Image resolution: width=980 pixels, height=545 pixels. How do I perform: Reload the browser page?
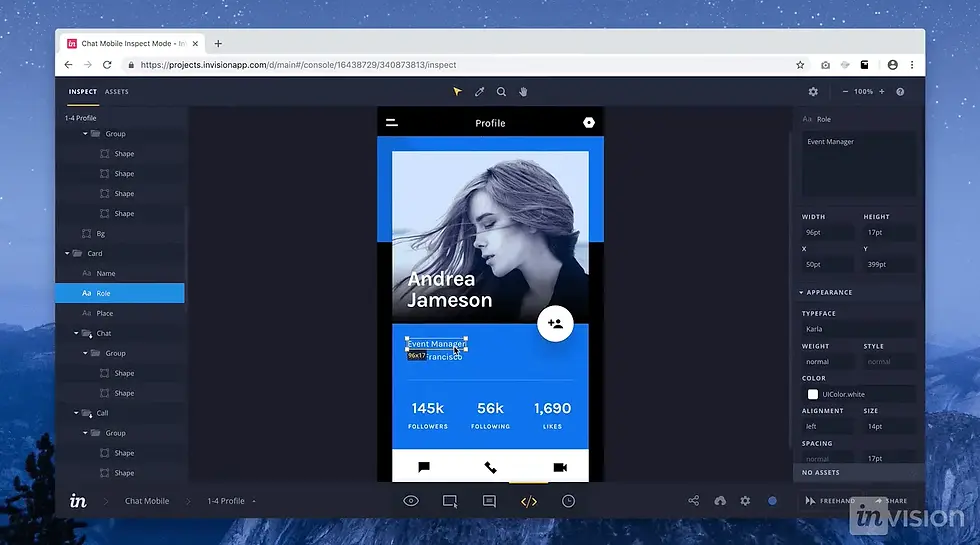pos(107,65)
